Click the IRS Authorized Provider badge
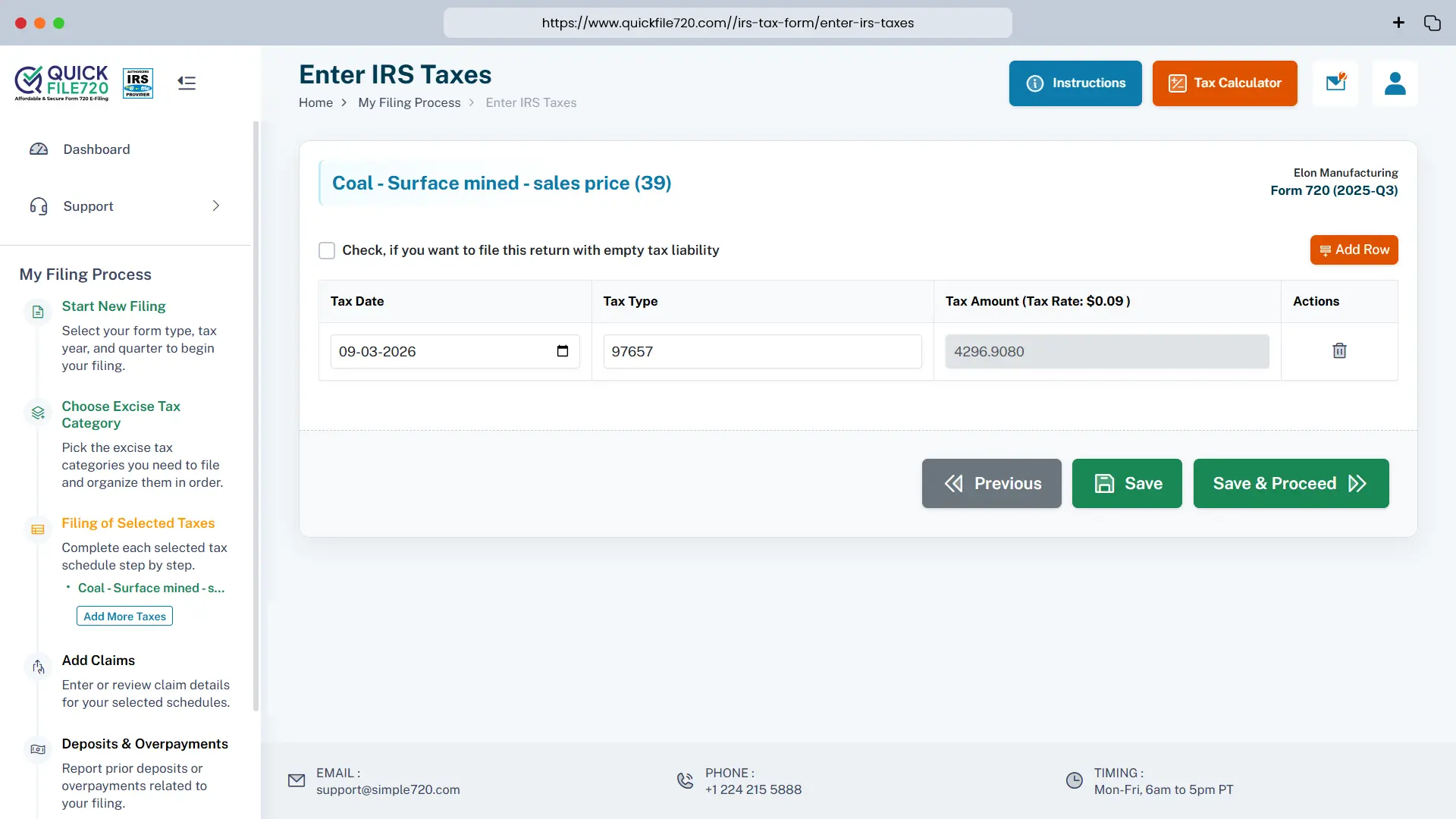This screenshot has height=819, width=1456. pyautogui.click(x=137, y=83)
